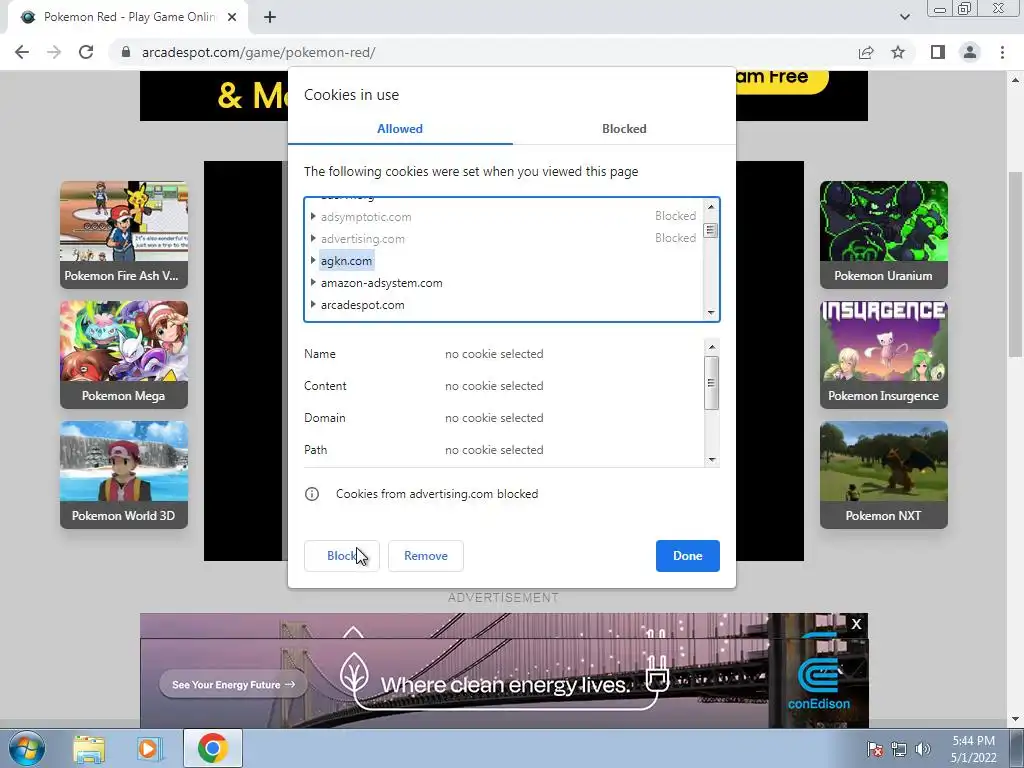Click the taskbar clock showing 5:44 PM
The width and height of the screenshot is (1024, 768).
click(973, 749)
